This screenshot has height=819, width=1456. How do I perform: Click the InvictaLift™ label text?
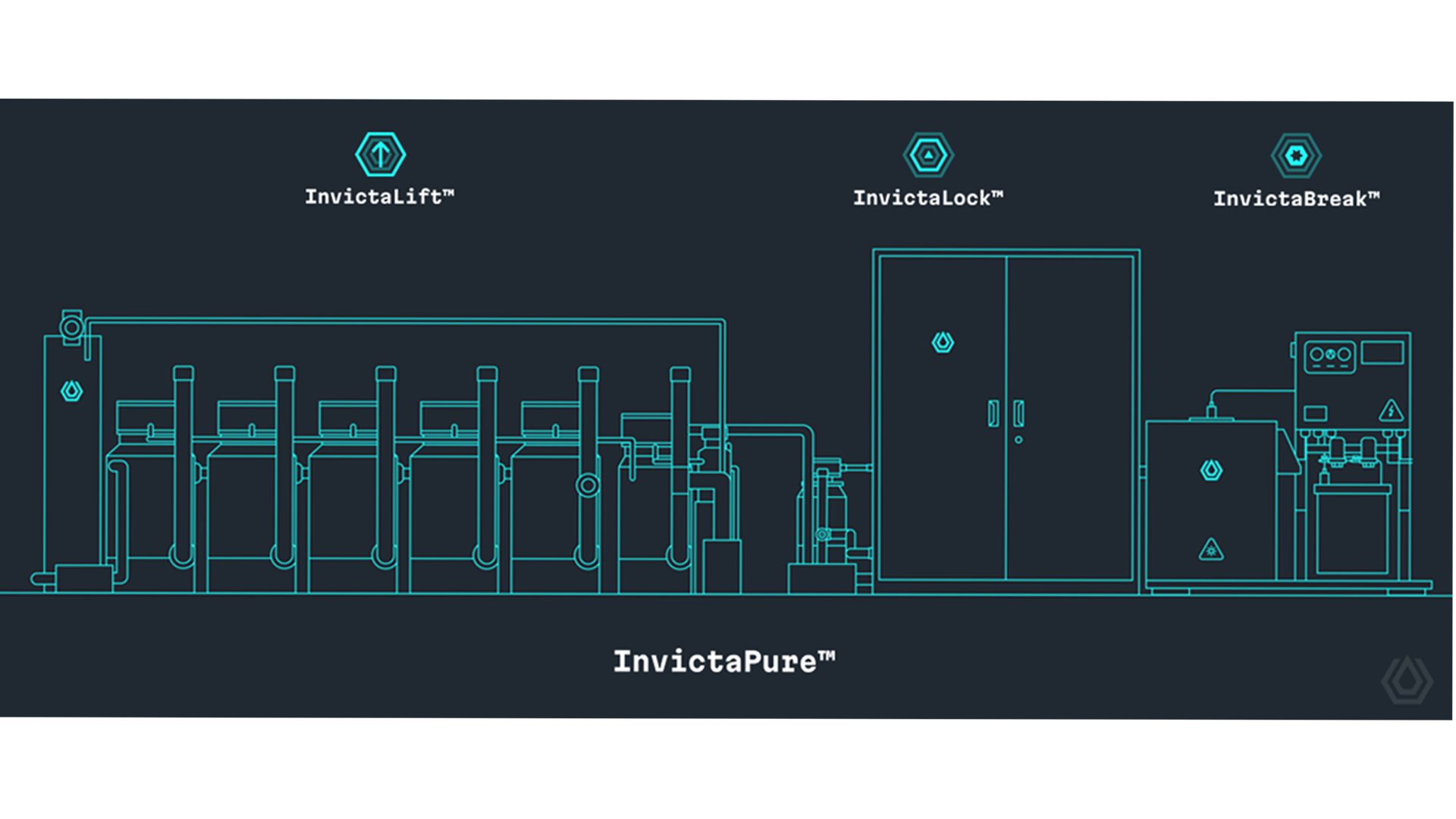click(379, 197)
